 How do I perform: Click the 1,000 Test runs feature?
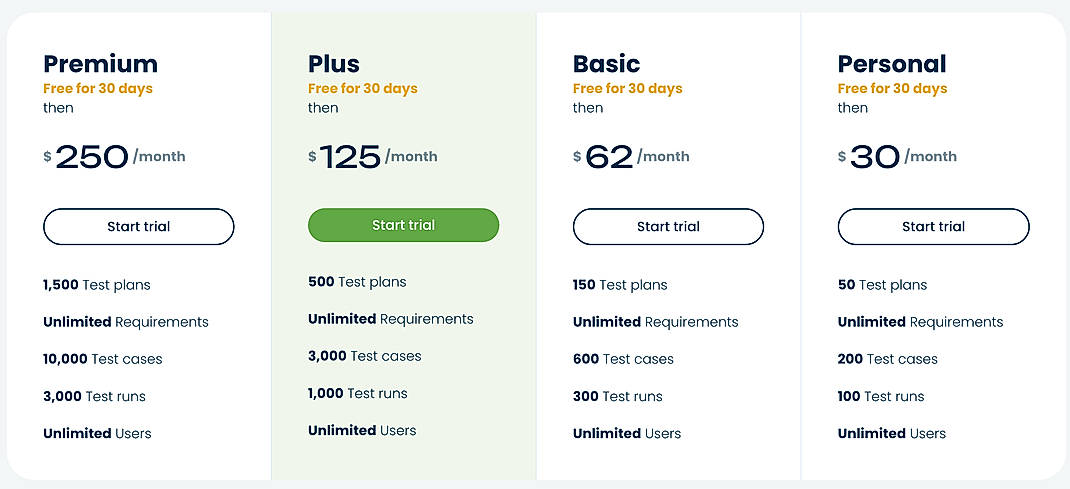click(358, 393)
